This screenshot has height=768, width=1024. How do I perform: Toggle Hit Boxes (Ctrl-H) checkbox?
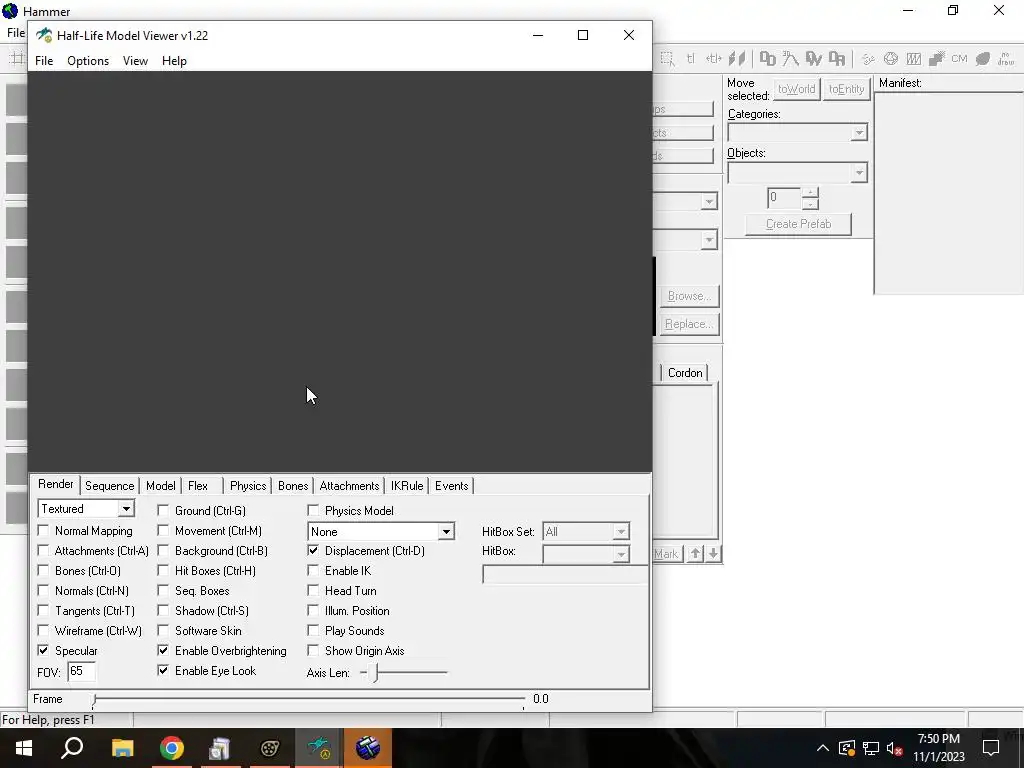(163, 571)
